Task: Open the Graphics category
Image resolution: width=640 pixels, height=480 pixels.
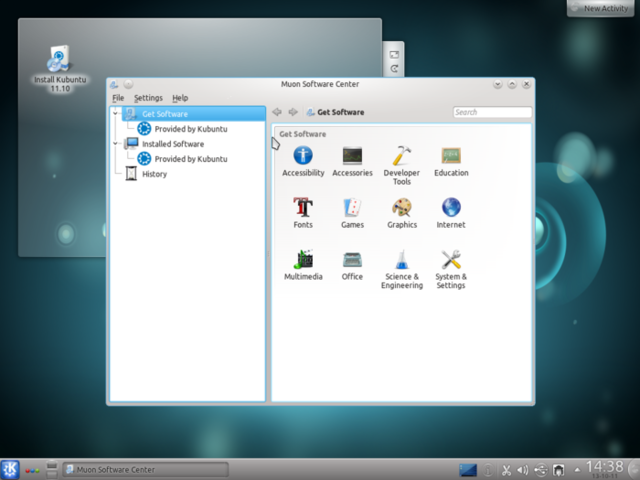Action: 402,213
